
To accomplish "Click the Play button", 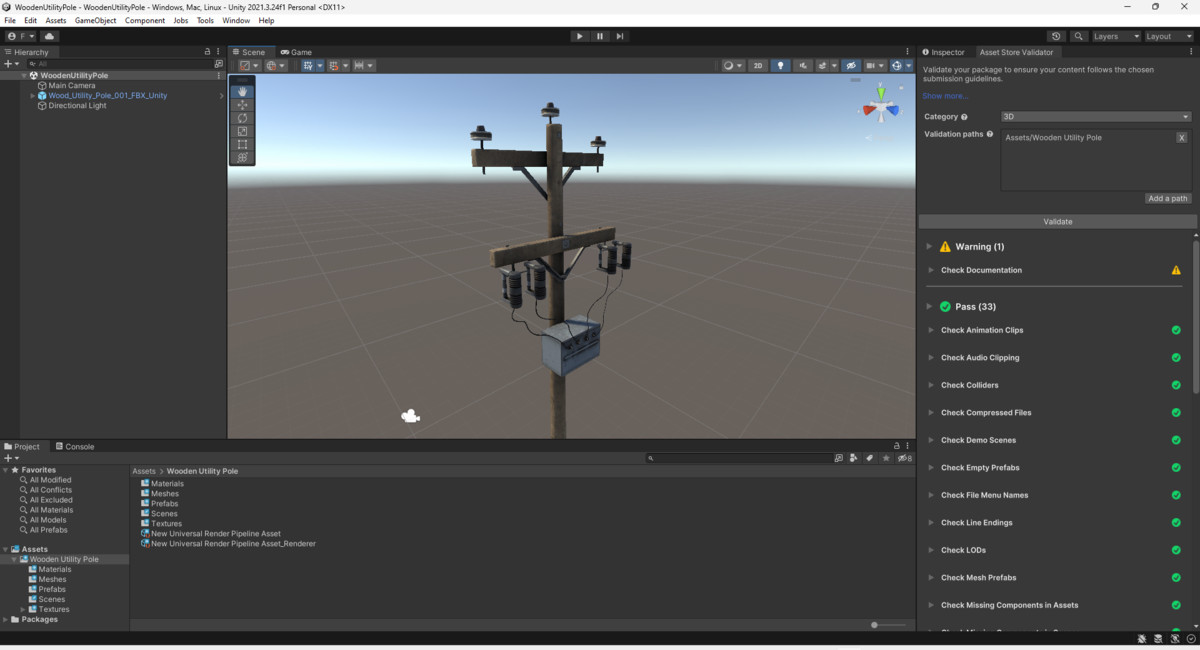I will tap(579, 36).
